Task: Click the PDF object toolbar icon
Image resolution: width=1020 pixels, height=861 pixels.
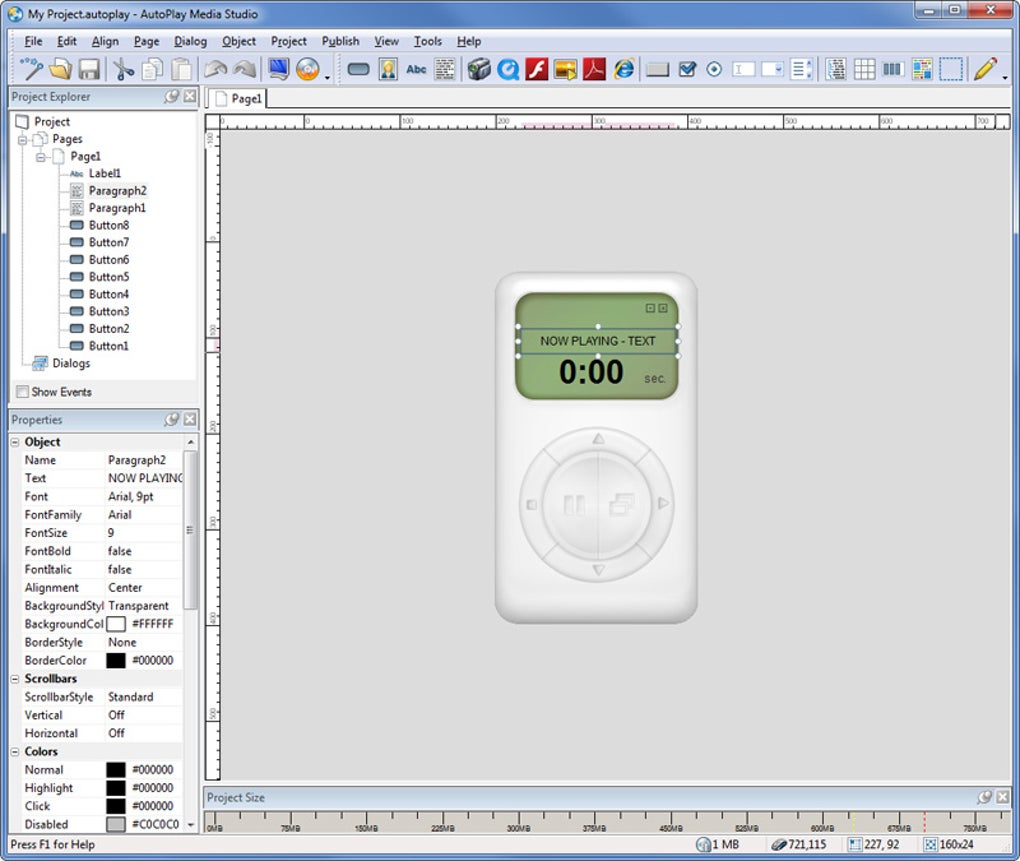Action: click(x=594, y=69)
